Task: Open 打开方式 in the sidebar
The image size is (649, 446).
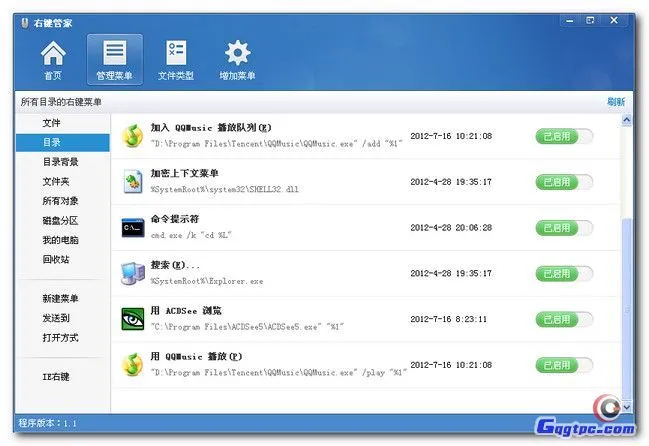Action: 60,338
